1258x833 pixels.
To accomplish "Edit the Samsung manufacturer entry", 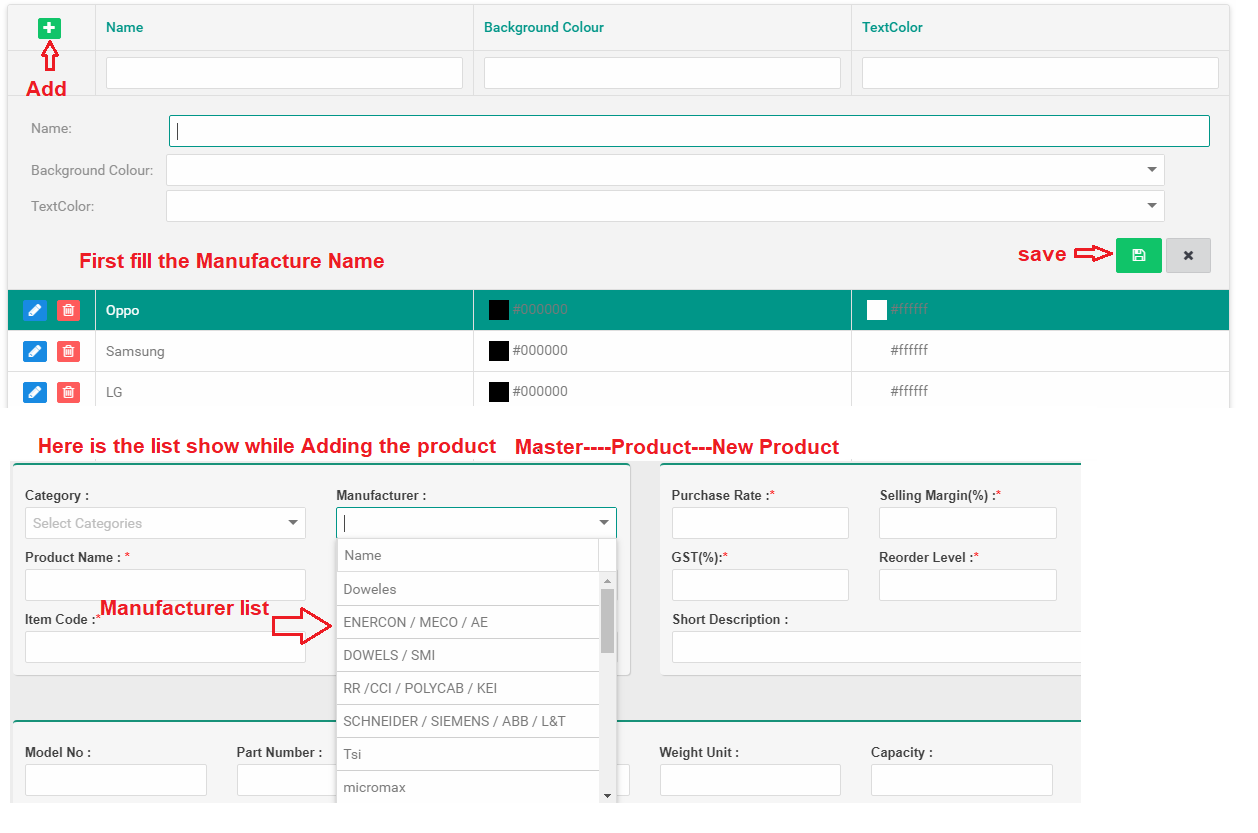I will point(35,351).
